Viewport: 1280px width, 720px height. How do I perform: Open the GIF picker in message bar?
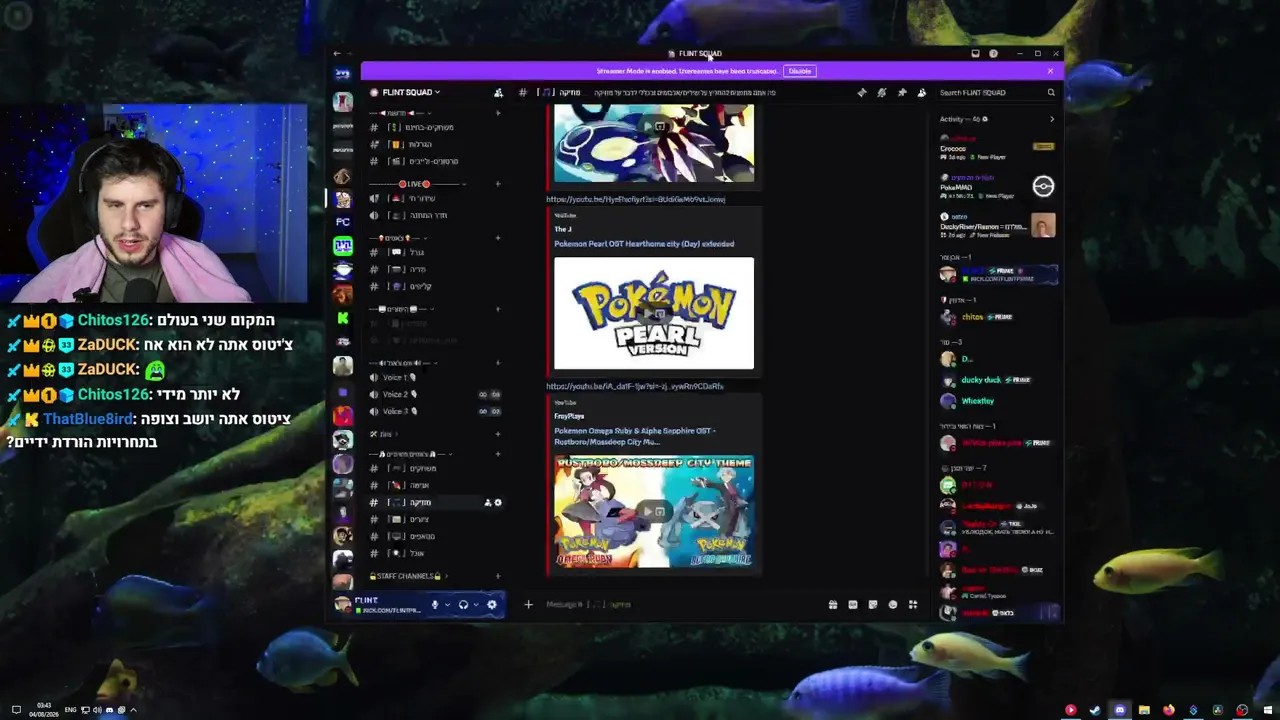pos(853,605)
